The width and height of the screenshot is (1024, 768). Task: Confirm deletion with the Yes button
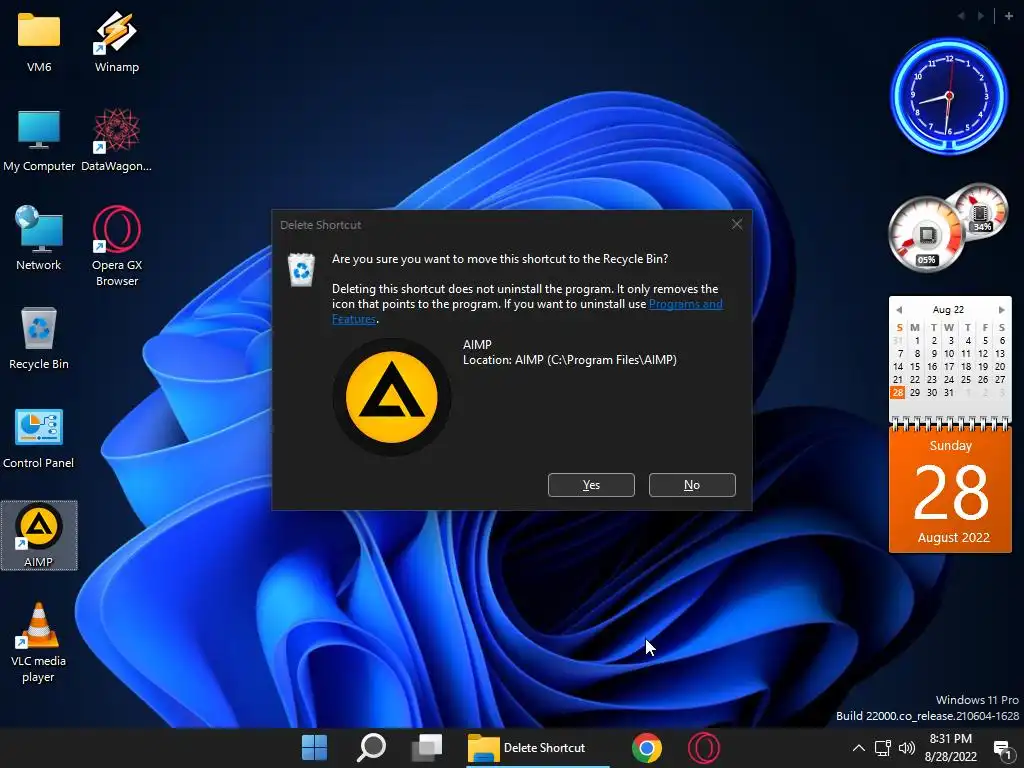(x=591, y=485)
